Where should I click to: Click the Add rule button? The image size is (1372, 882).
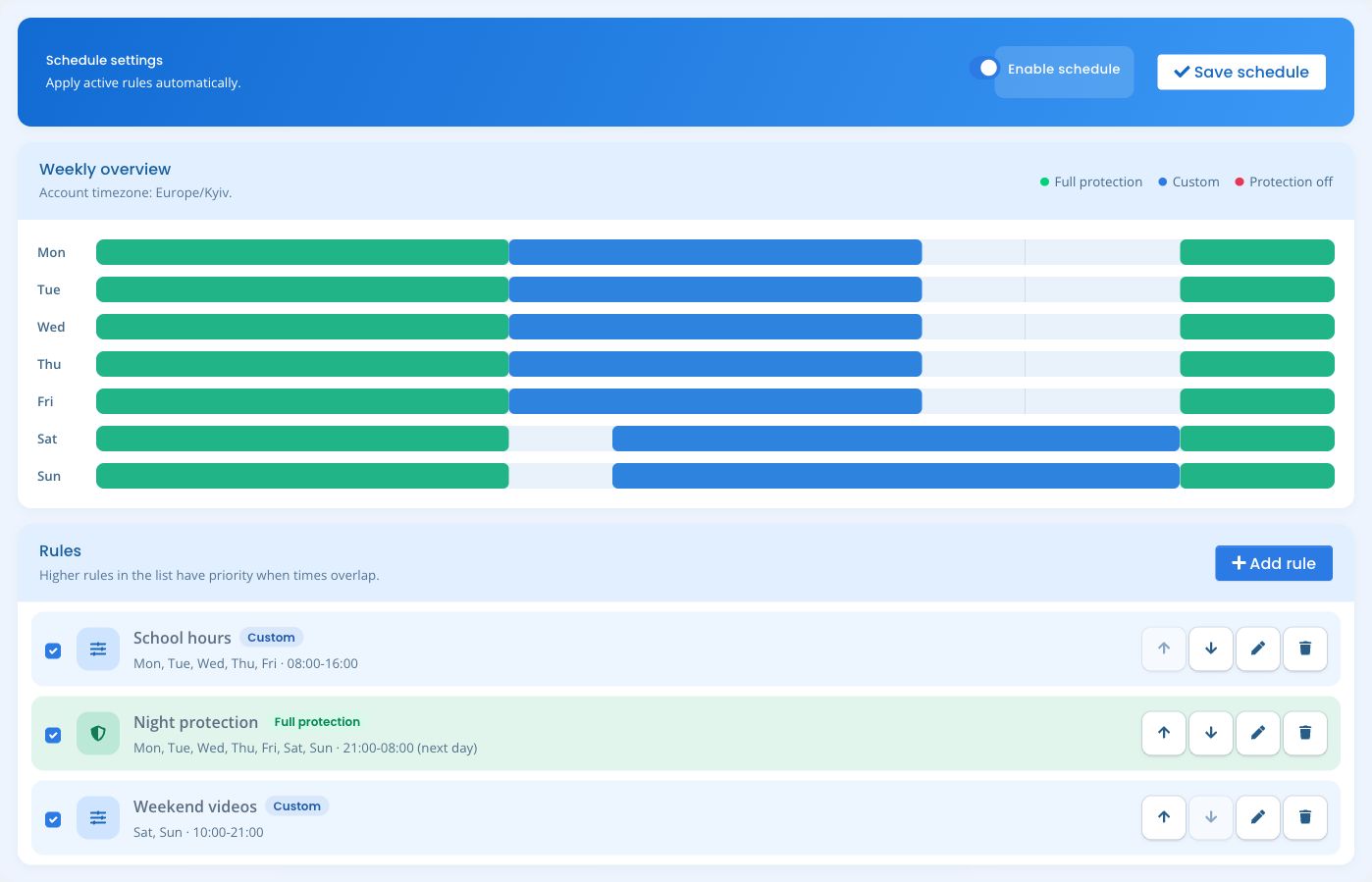[x=1274, y=563]
